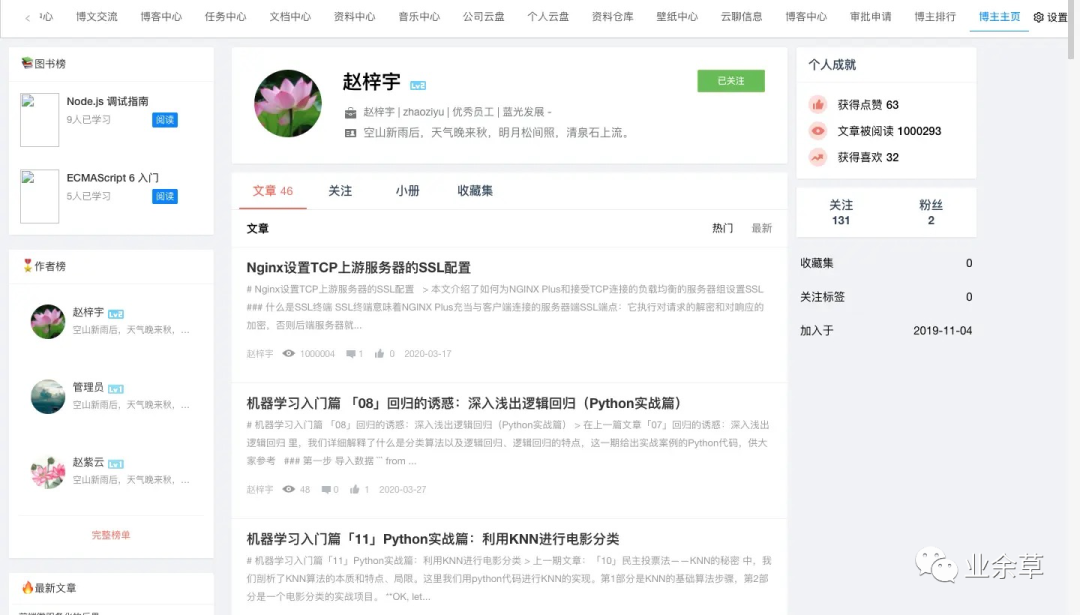Screen dimensions: 1080x615
Task: Open the Nginx设置TCP上游服务器的SSL配置 article
Action: pyautogui.click(x=358, y=267)
